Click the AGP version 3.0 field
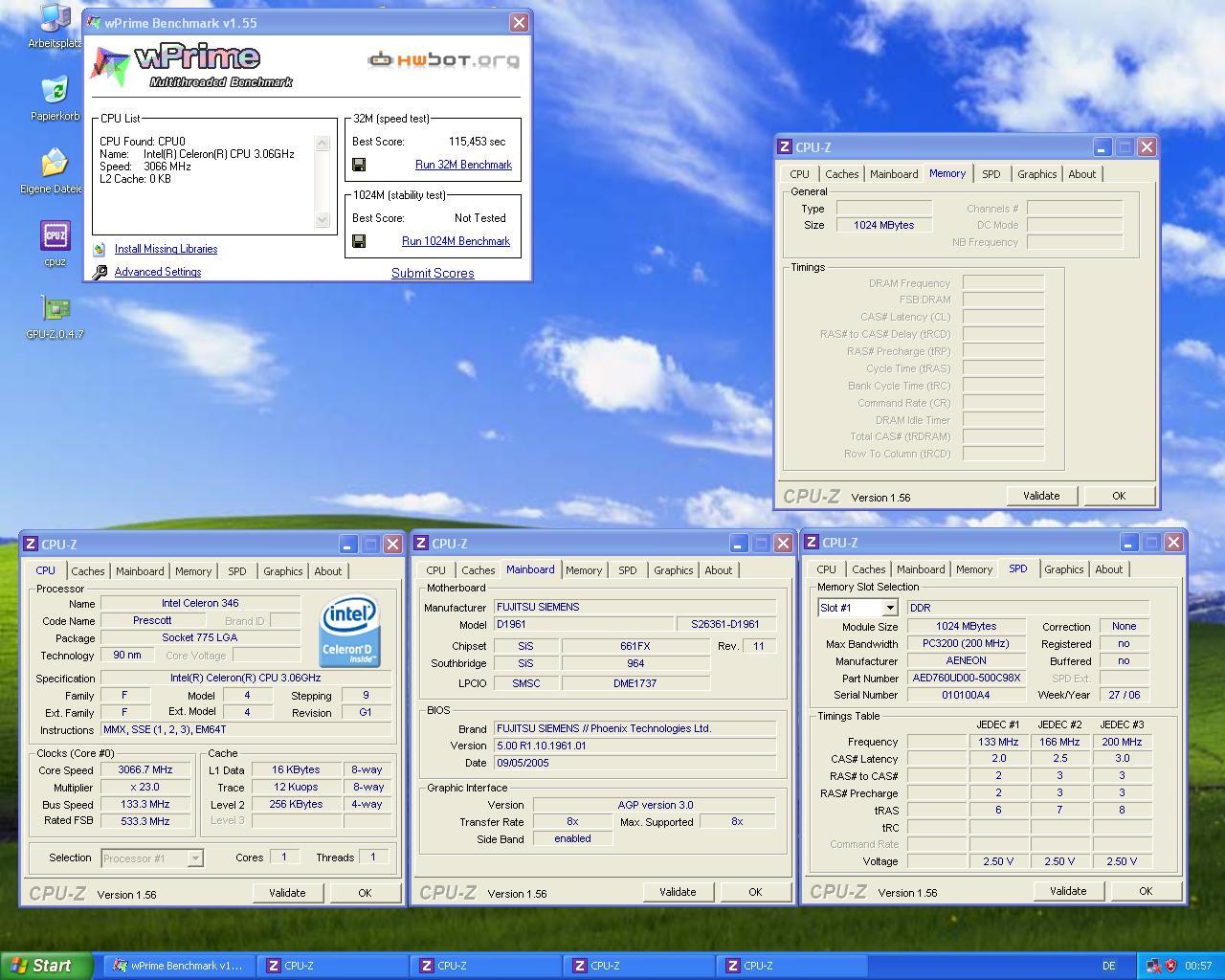1225x980 pixels. click(x=656, y=805)
